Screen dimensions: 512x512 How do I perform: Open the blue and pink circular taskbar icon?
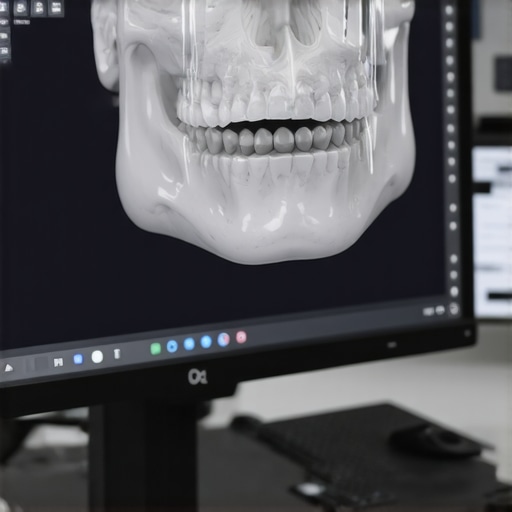tap(223, 339)
